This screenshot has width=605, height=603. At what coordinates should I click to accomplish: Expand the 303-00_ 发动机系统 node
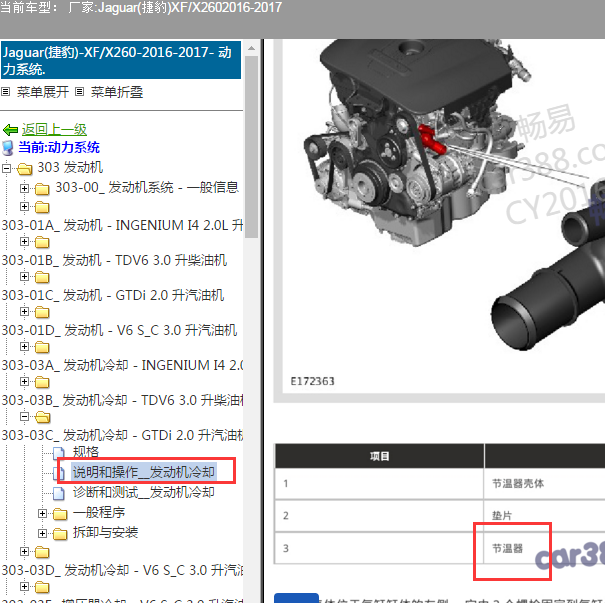point(24,188)
